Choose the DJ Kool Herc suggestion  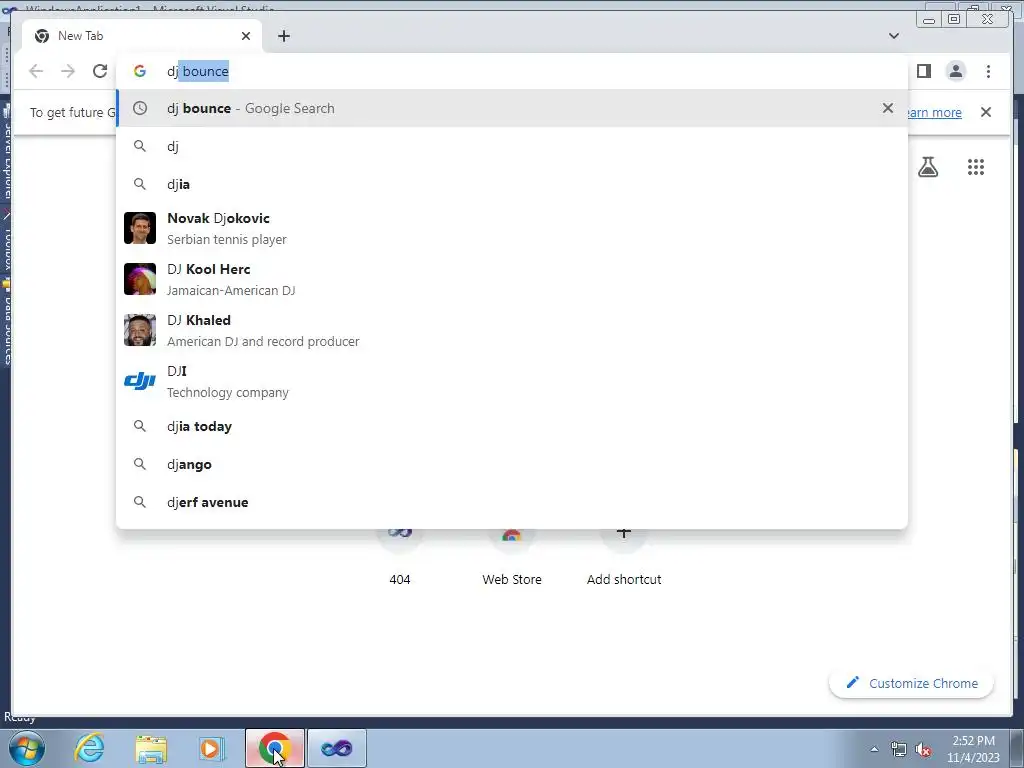coord(512,279)
